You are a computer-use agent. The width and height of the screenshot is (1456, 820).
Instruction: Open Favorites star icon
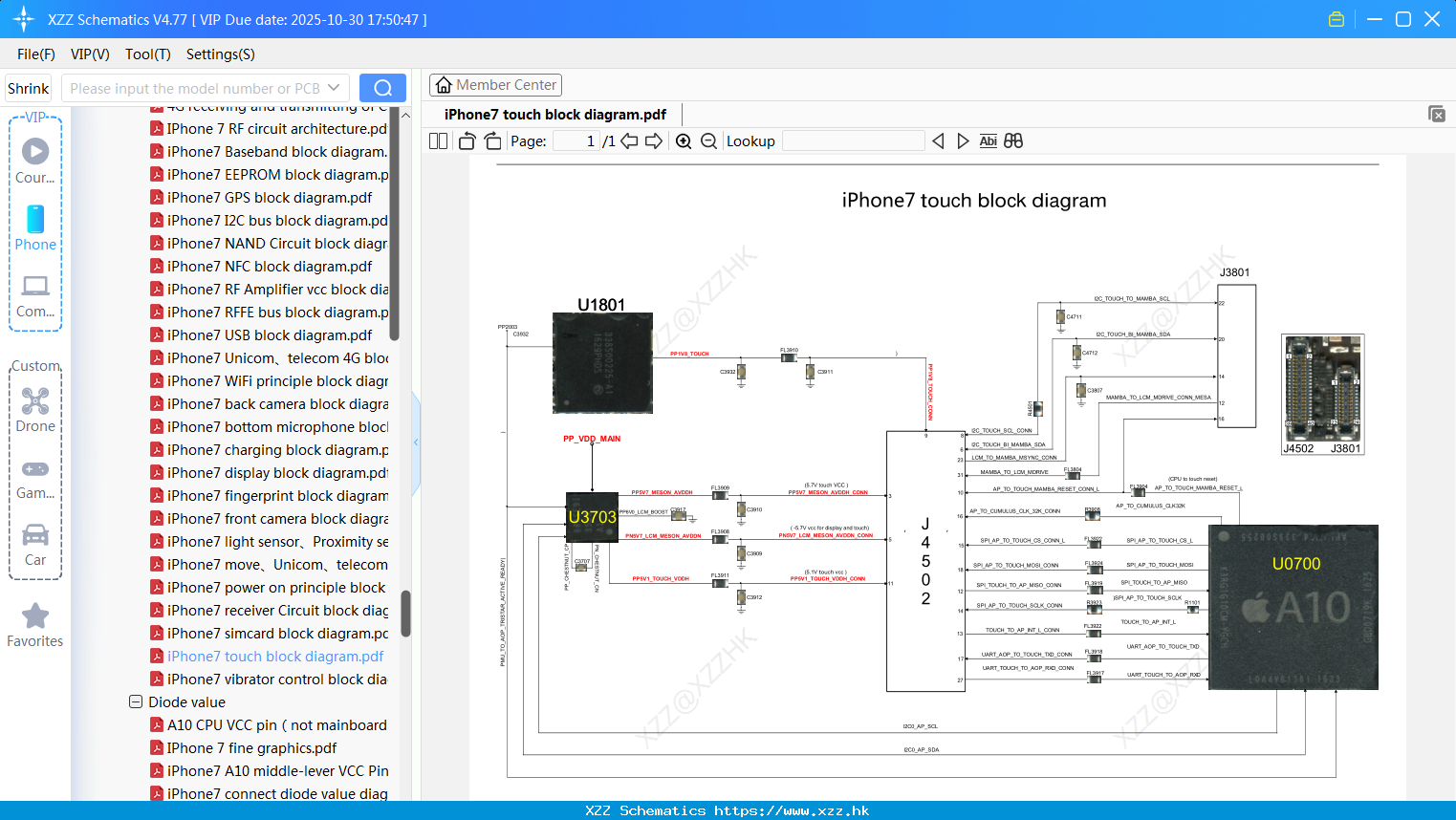coord(35,616)
